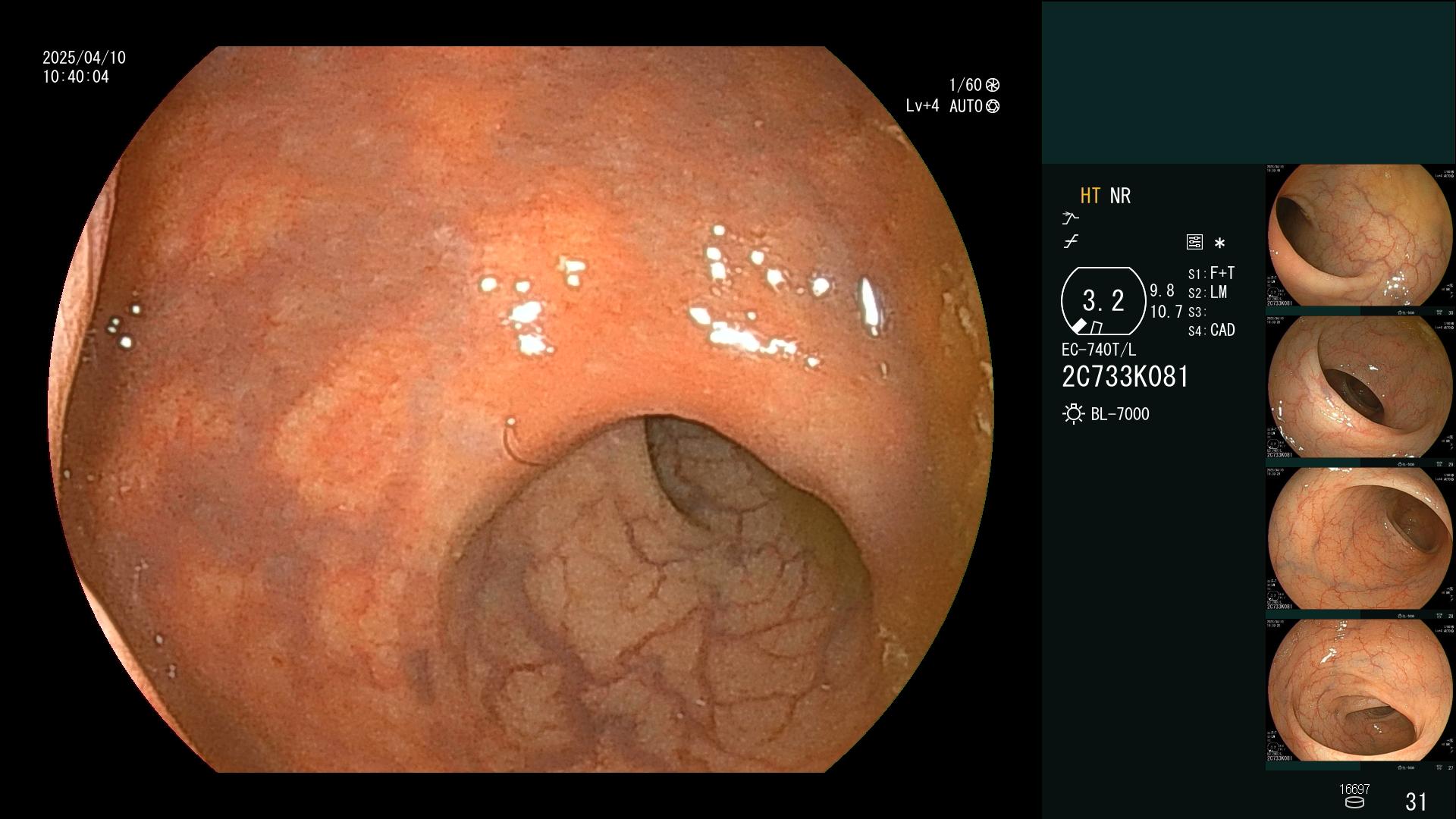1456x819 pixels.
Task: Toggle the HT mode indicator
Action: [x=1090, y=196]
